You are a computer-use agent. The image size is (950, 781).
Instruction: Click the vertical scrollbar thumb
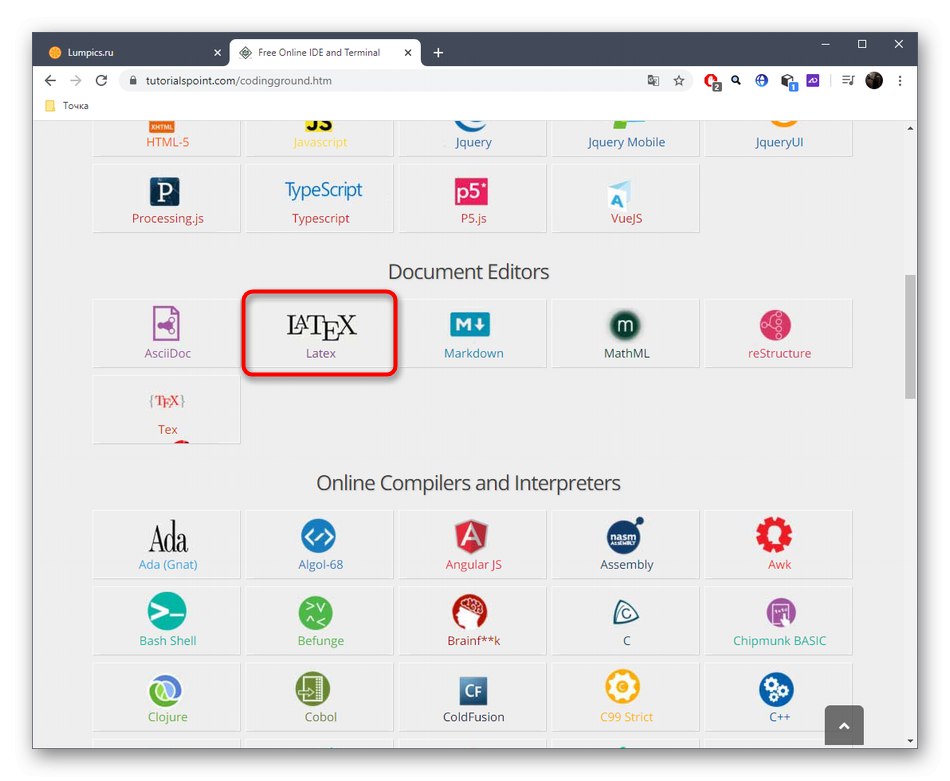tap(910, 336)
